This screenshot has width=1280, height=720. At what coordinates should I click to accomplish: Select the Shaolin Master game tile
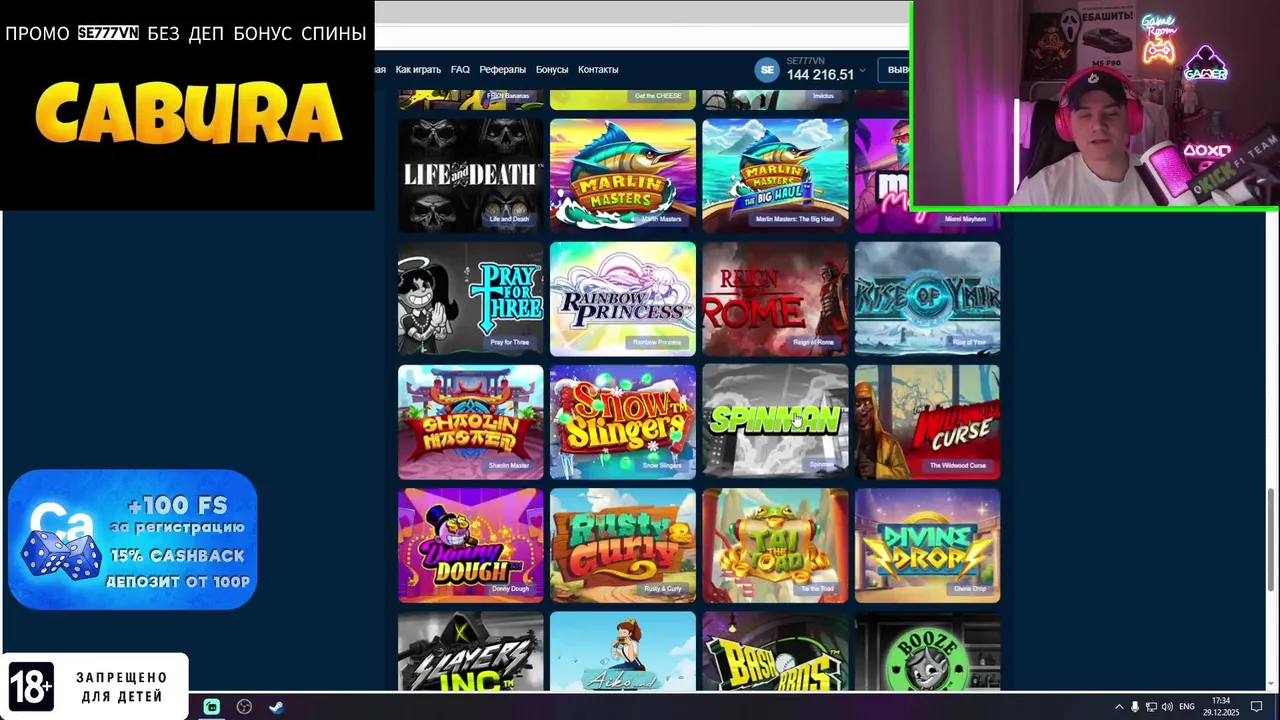point(471,422)
